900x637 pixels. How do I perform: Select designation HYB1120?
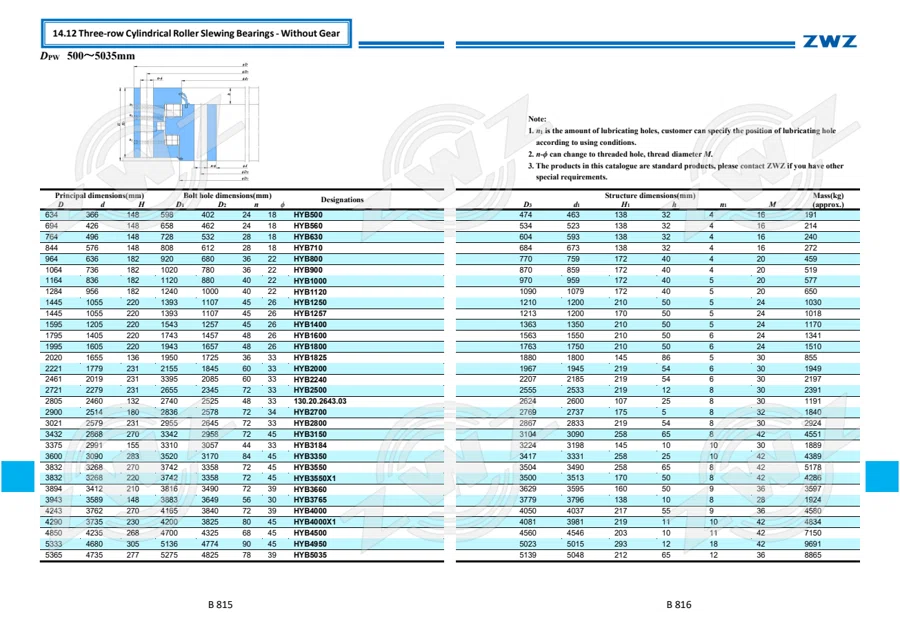(x=310, y=292)
